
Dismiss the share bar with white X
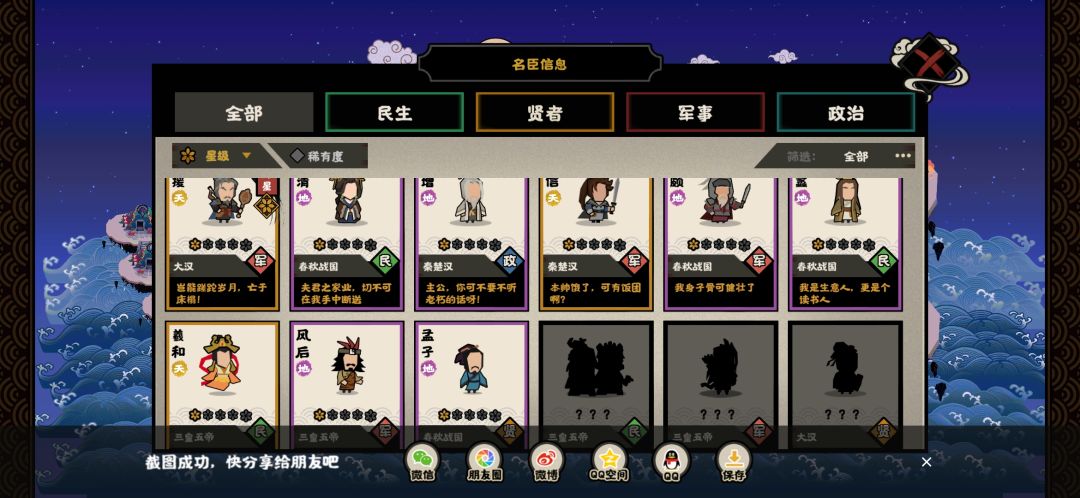pos(926,462)
